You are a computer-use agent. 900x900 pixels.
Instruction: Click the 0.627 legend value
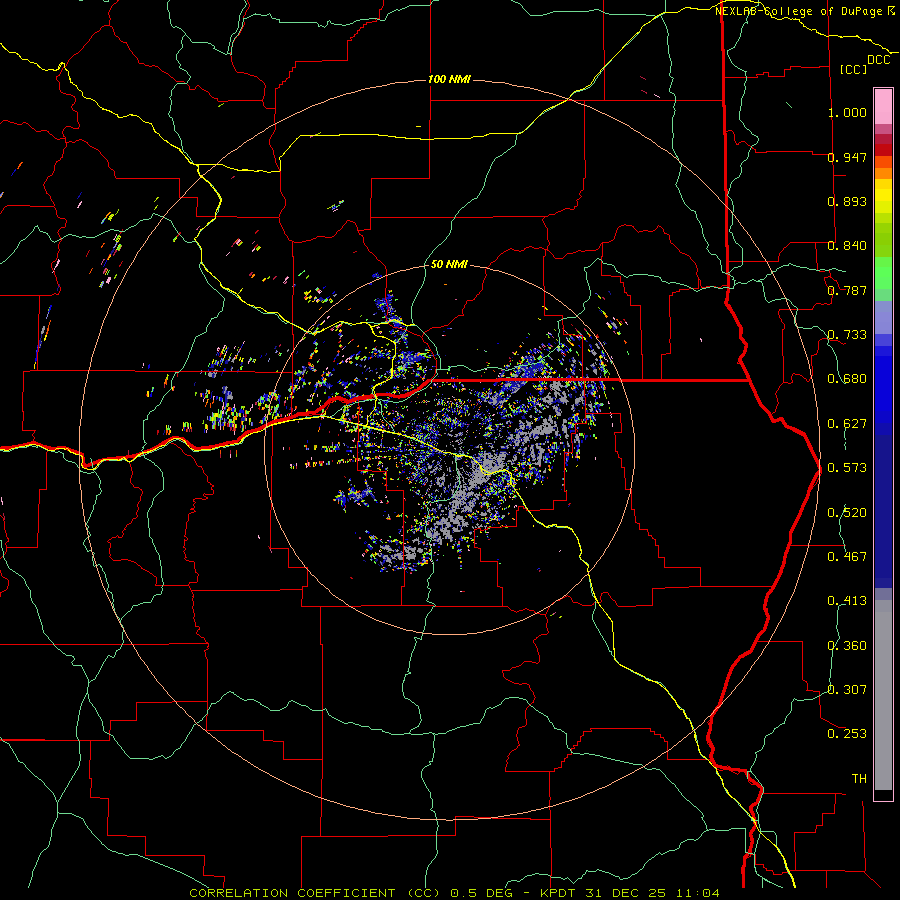(847, 424)
